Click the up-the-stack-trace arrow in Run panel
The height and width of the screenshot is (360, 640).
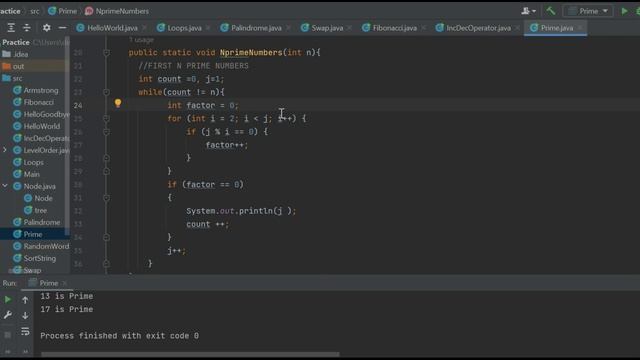tap(25, 300)
